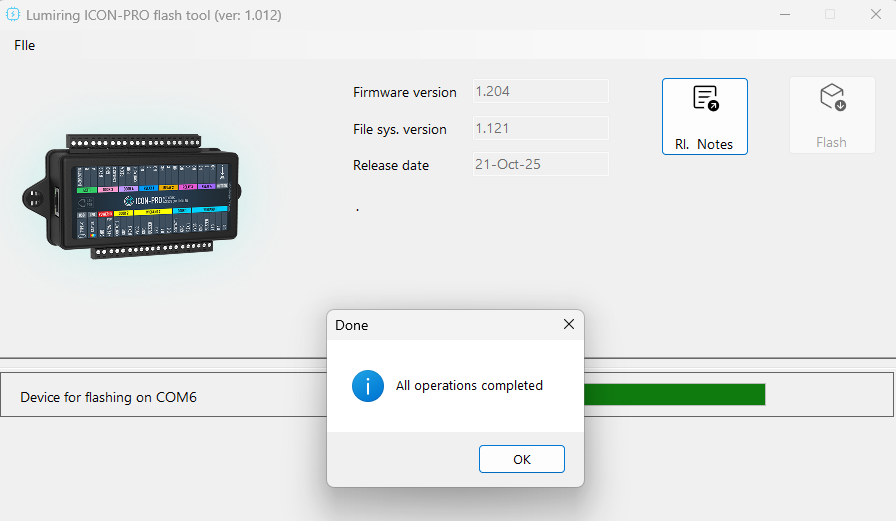Click the Done dialog title bar

pos(440,325)
